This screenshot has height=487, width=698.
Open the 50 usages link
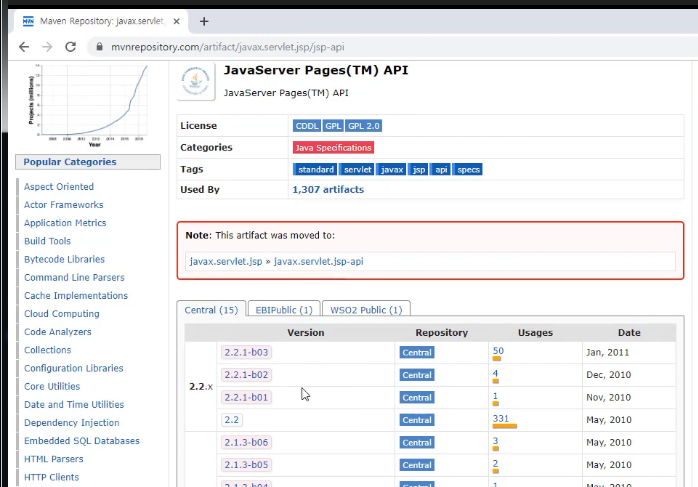coord(498,351)
